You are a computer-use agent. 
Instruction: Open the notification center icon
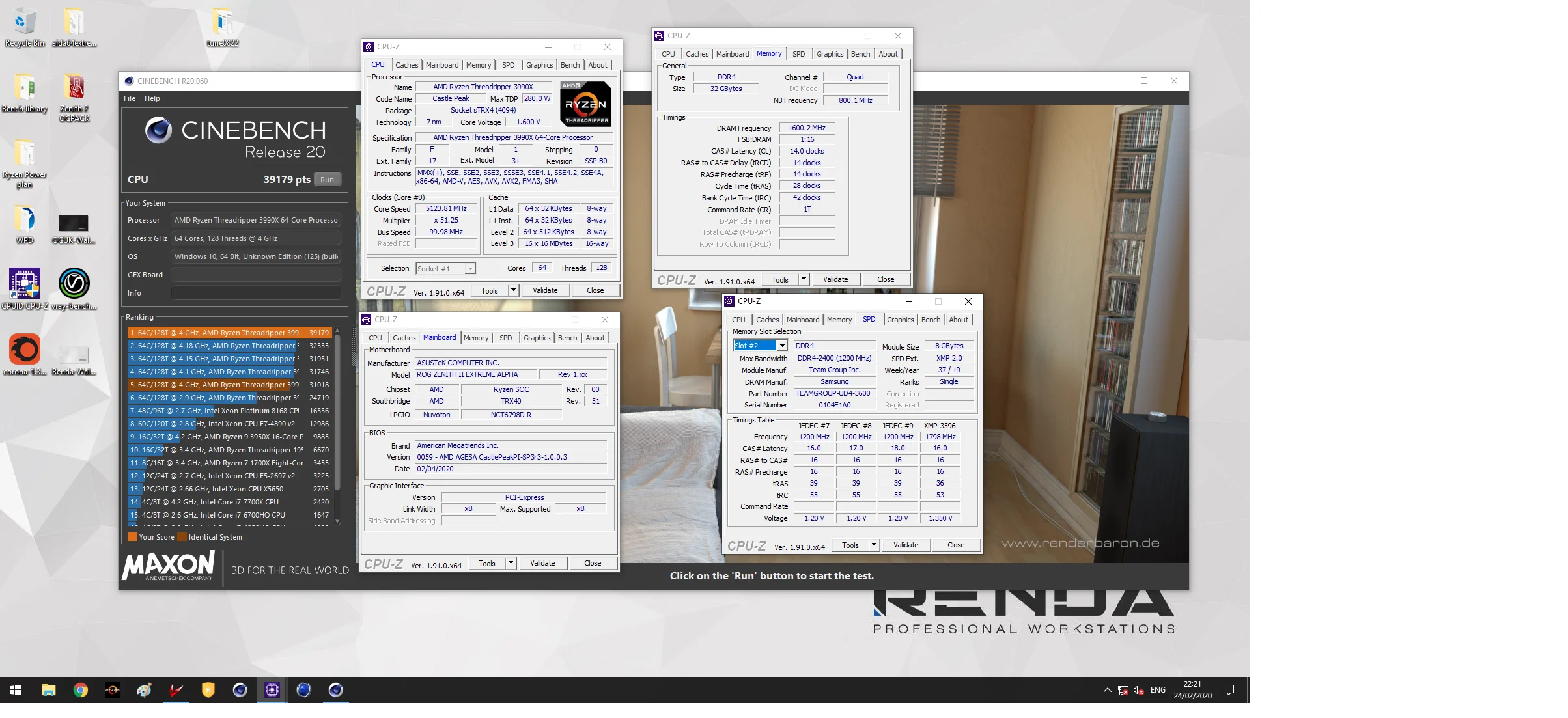click(x=1229, y=690)
